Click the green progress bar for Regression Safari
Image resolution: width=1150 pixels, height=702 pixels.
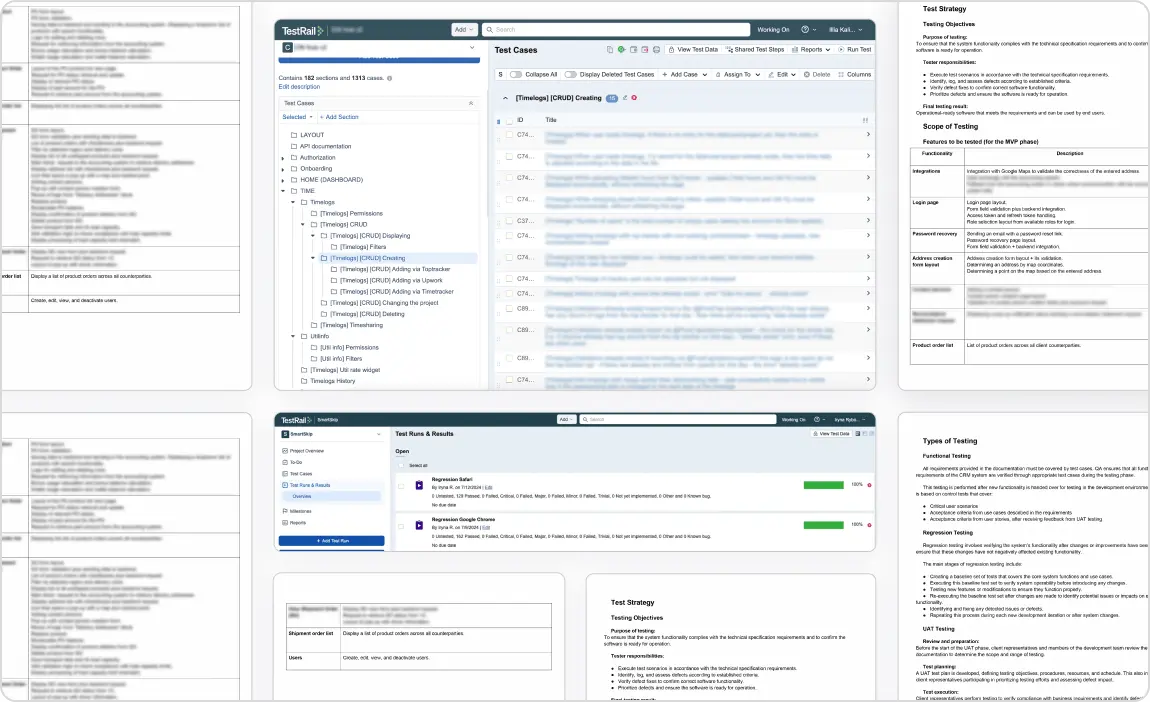(x=825, y=485)
